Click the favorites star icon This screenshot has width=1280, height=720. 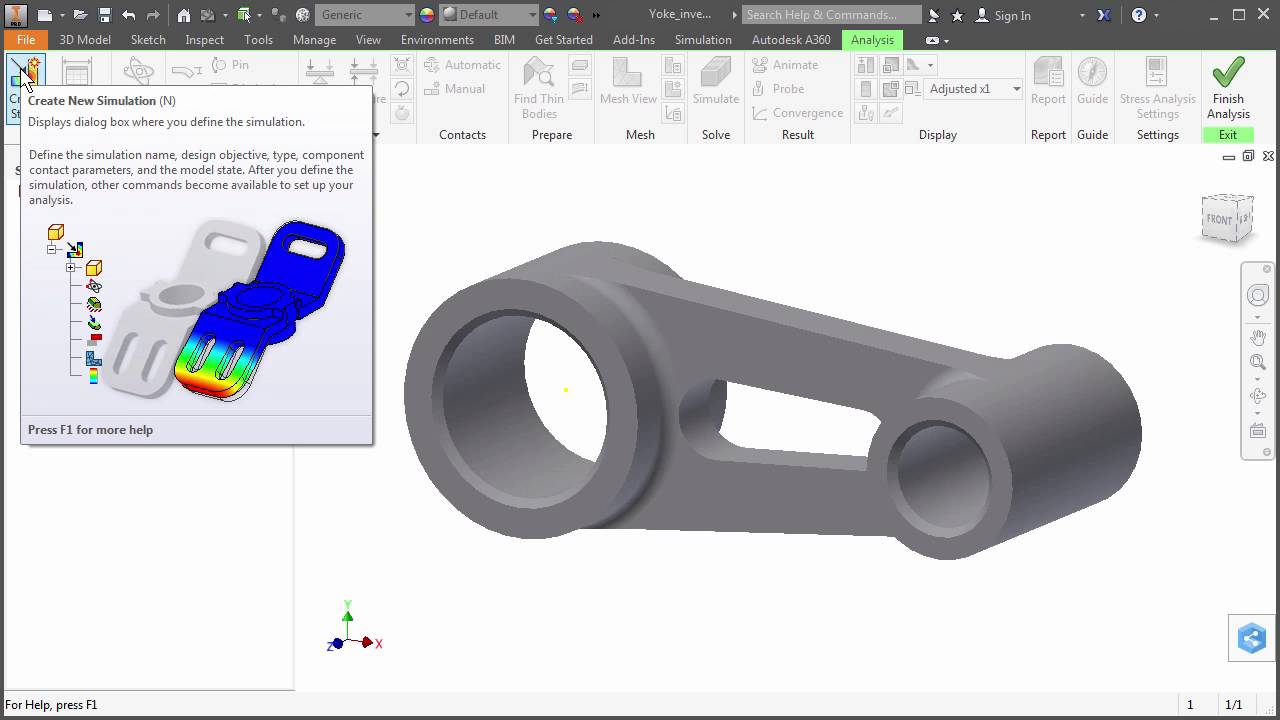[957, 15]
